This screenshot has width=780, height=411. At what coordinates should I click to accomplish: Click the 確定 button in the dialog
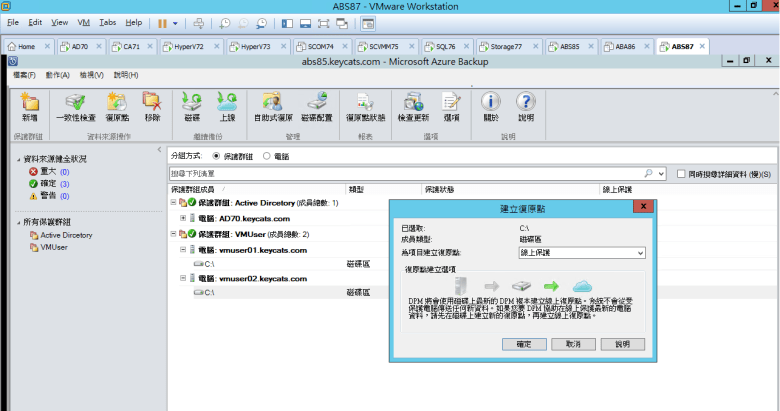pyautogui.click(x=523, y=343)
